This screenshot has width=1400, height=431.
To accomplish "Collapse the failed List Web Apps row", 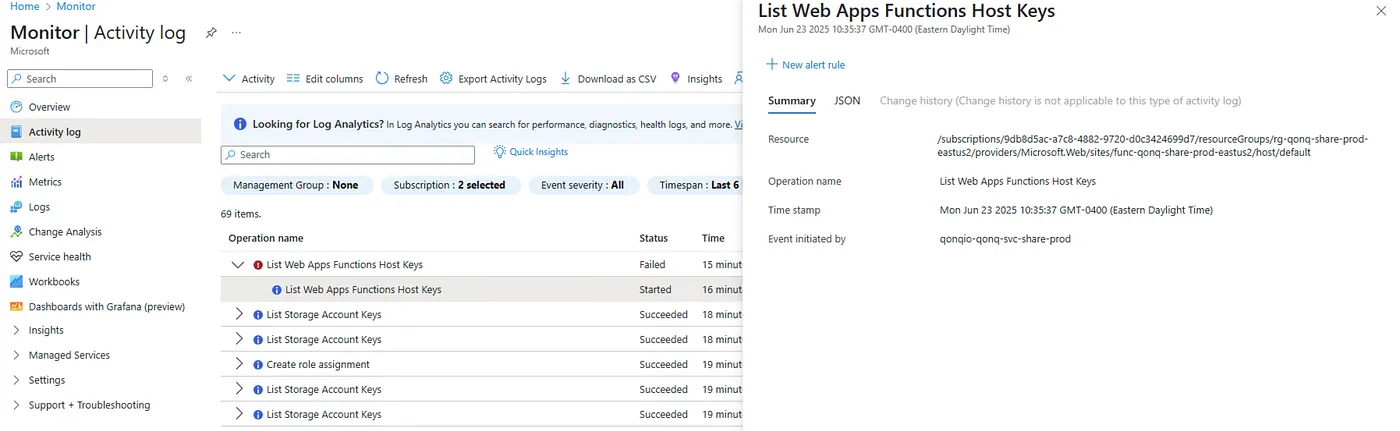I will (237, 265).
